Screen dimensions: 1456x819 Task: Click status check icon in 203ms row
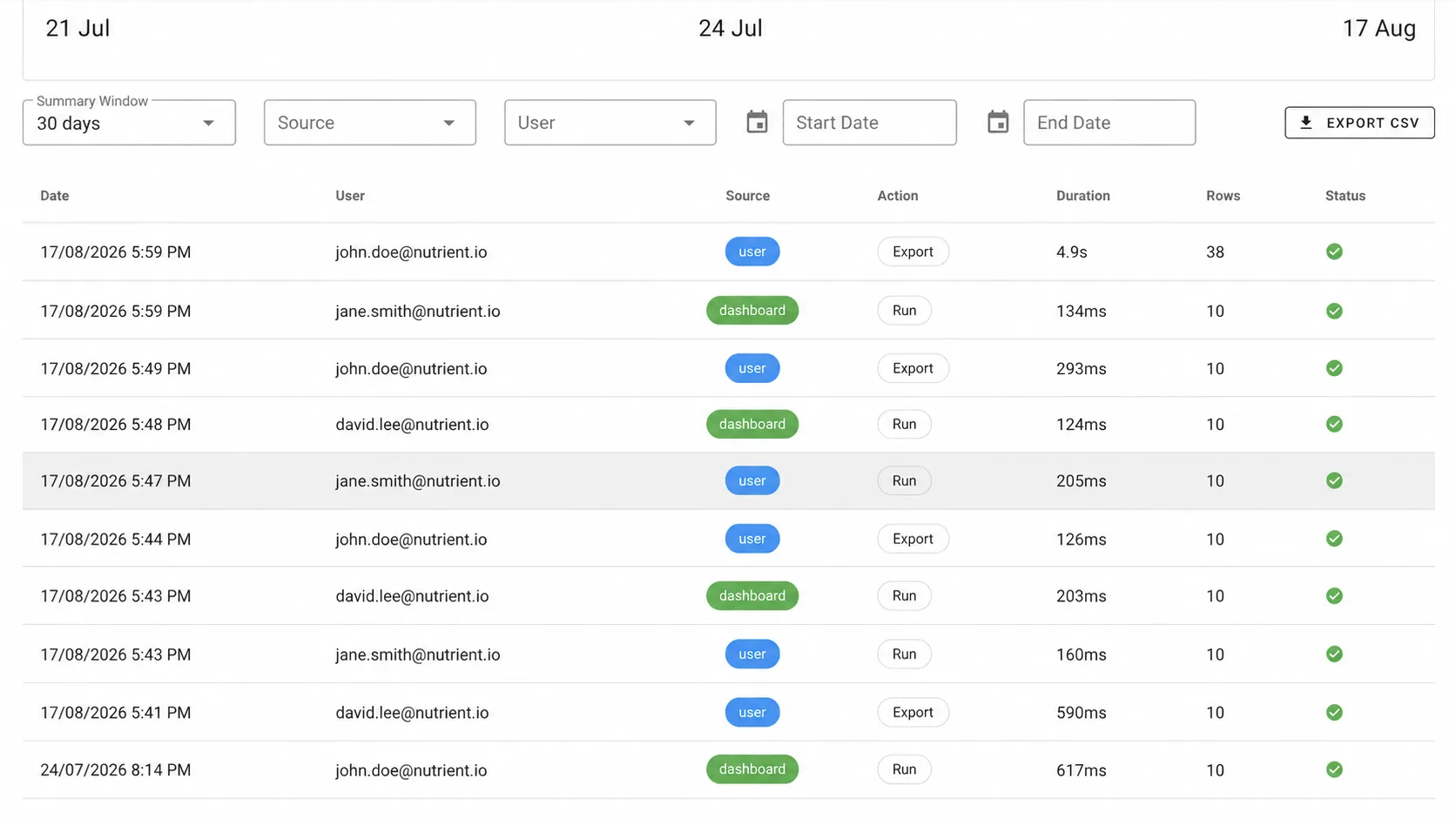pos(1334,596)
